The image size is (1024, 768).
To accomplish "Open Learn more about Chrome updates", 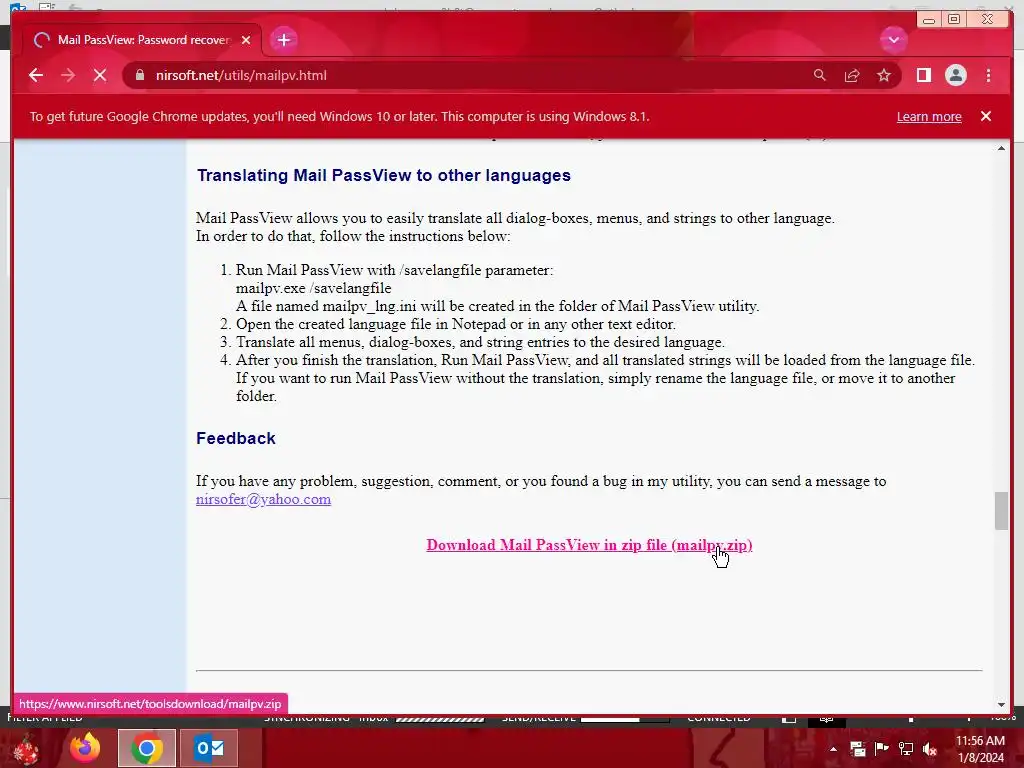I will (x=929, y=116).
